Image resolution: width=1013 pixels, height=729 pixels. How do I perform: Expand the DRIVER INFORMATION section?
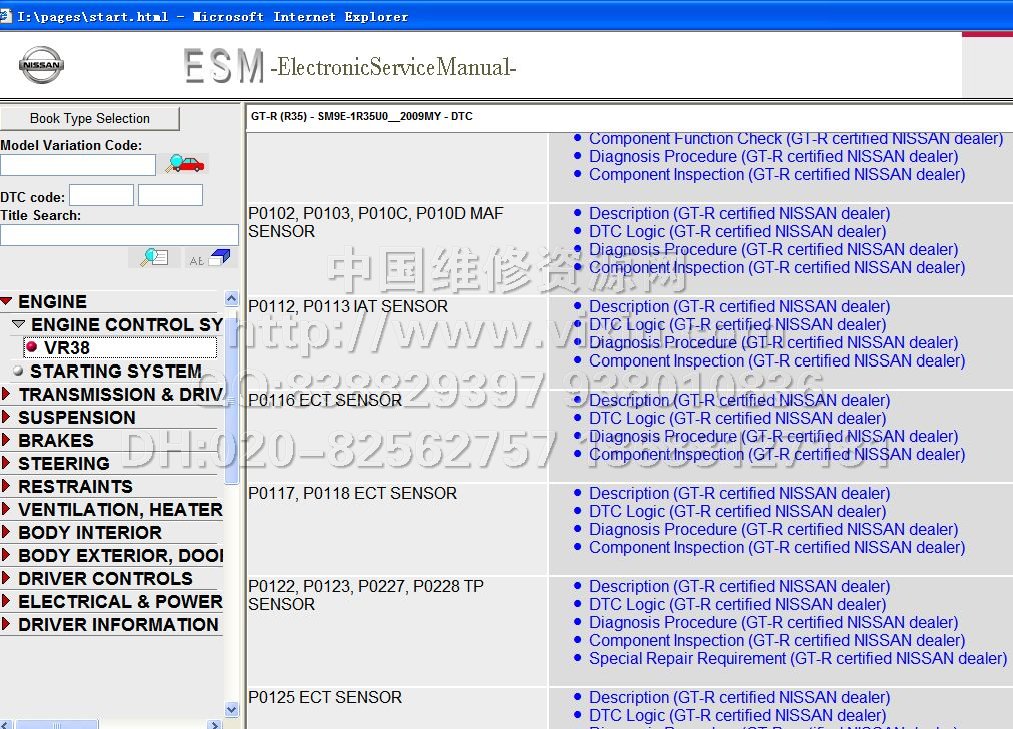[x=6, y=624]
